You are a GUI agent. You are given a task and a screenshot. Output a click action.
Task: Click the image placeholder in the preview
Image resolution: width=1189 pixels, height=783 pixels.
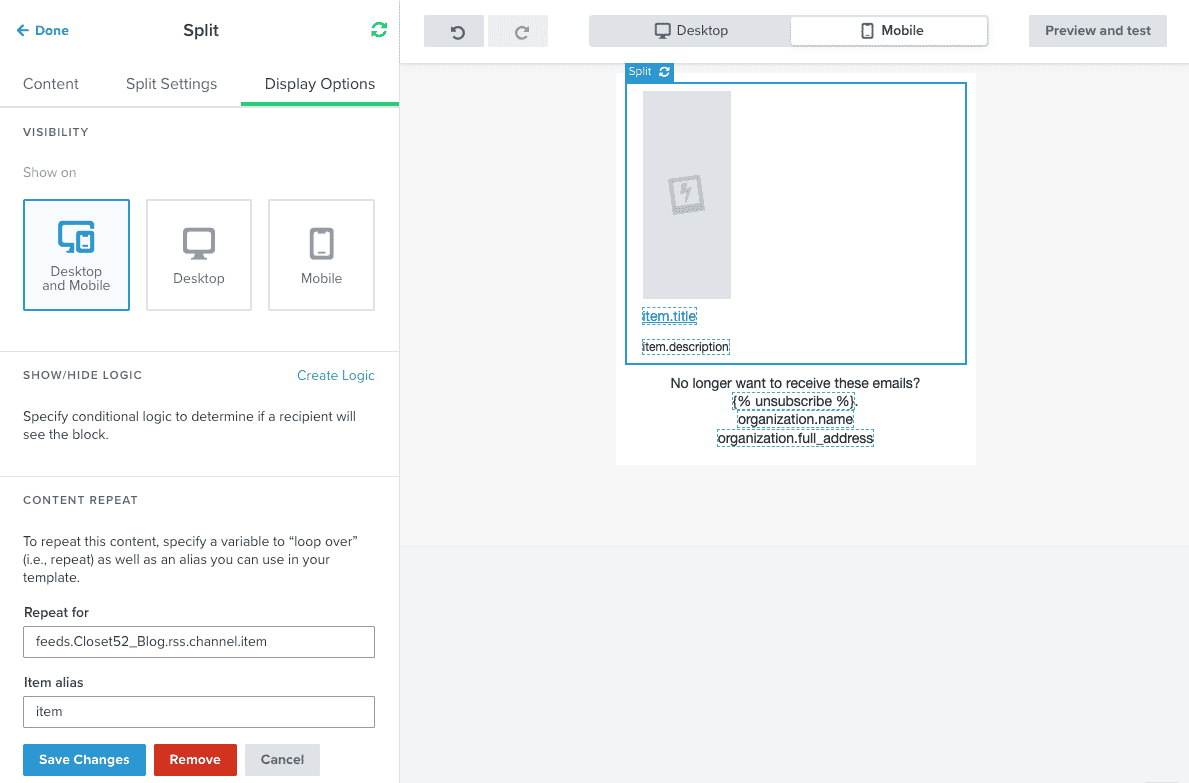pyautogui.click(x=686, y=195)
